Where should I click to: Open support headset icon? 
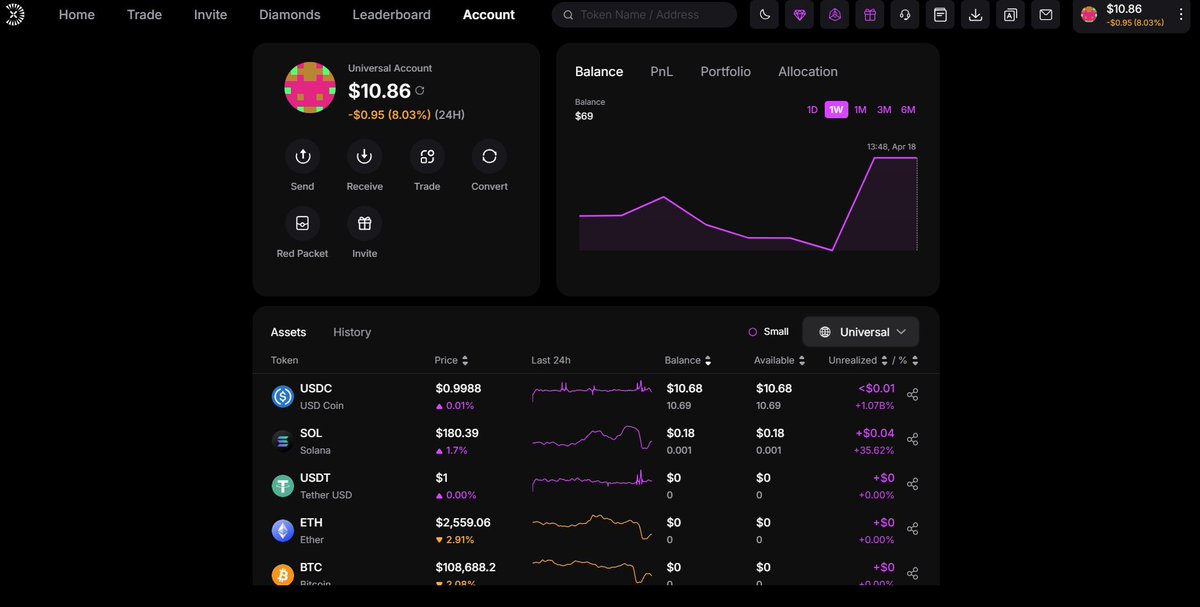point(905,15)
